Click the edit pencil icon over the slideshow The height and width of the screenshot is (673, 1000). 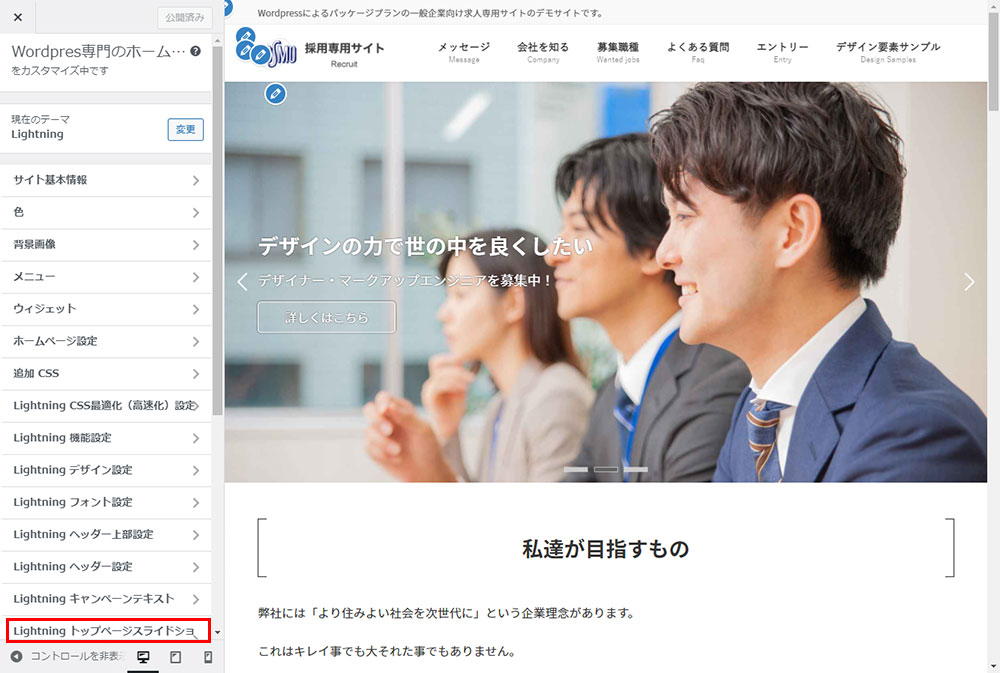tap(276, 94)
